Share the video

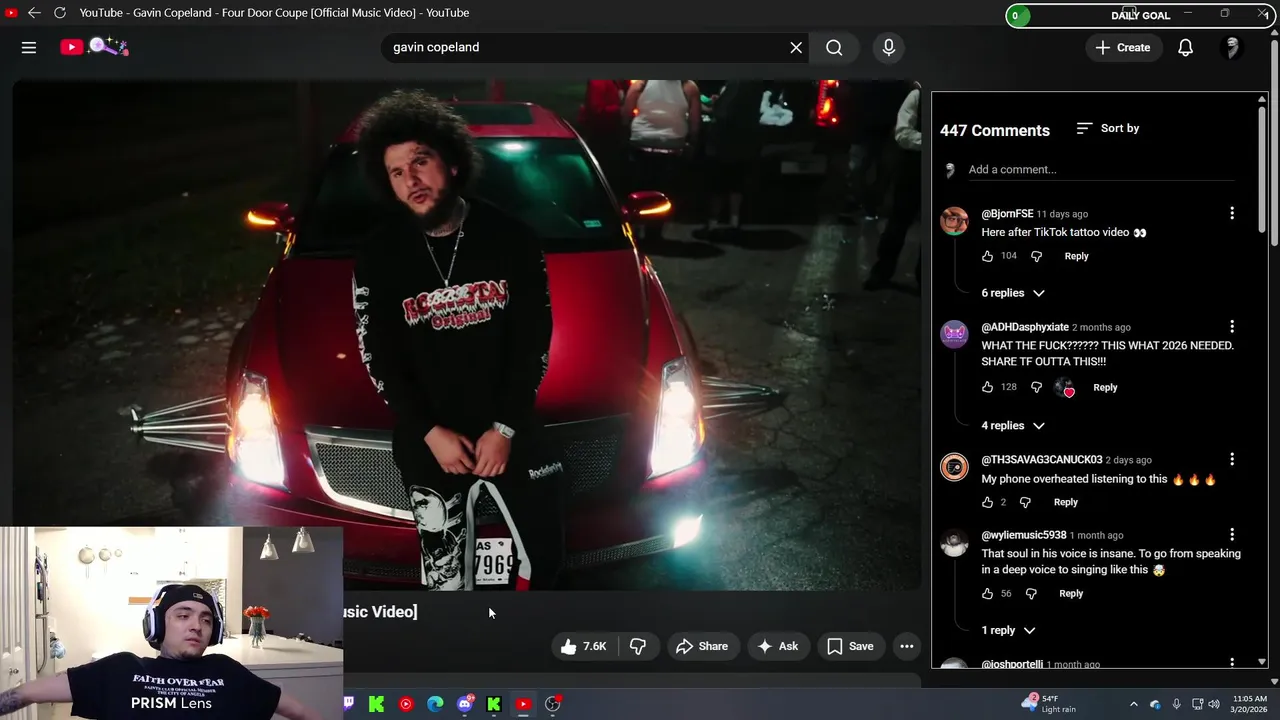tap(702, 646)
